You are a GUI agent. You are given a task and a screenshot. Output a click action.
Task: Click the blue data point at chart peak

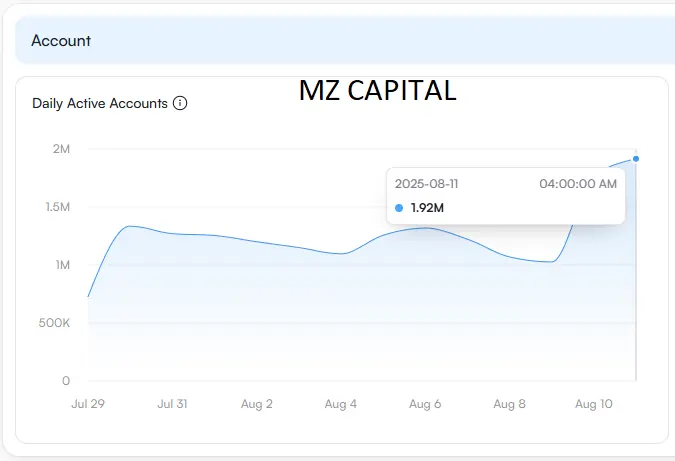tap(636, 159)
